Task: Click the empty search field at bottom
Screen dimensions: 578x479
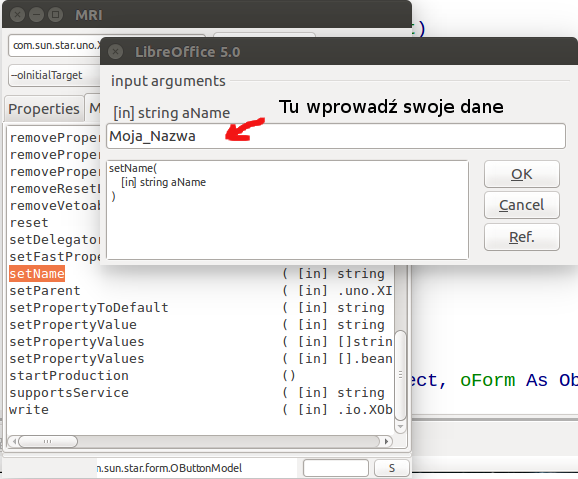Action: [x=336, y=468]
